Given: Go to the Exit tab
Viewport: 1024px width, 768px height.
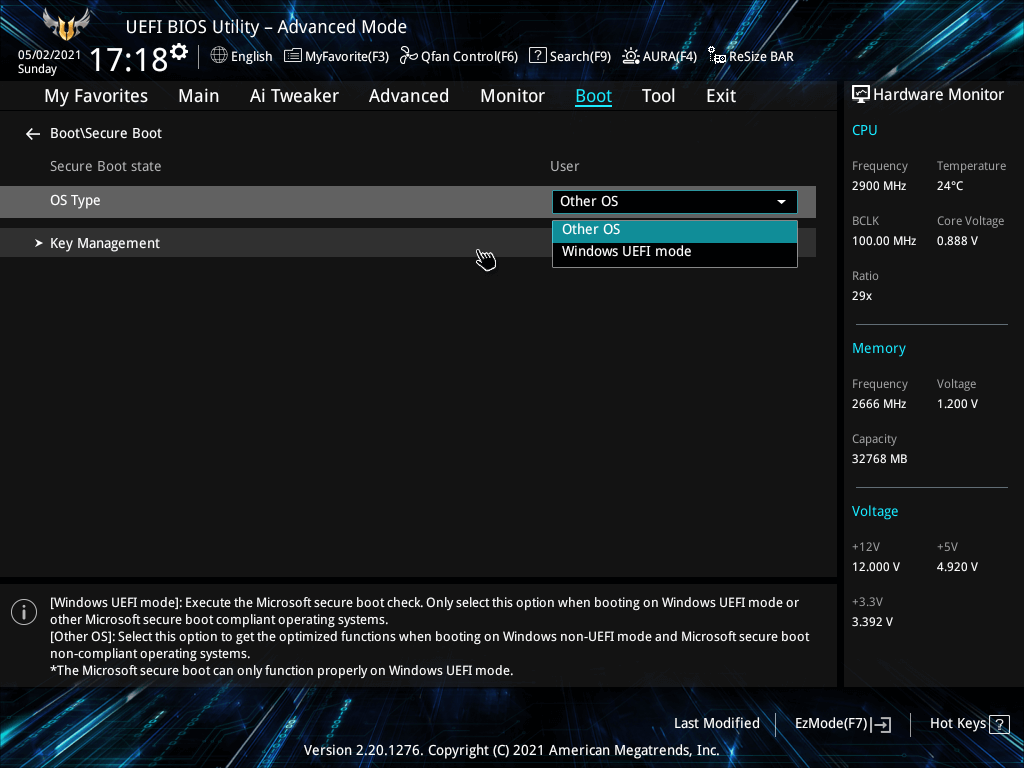Looking at the screenshot, I should (x=721, y=96).
